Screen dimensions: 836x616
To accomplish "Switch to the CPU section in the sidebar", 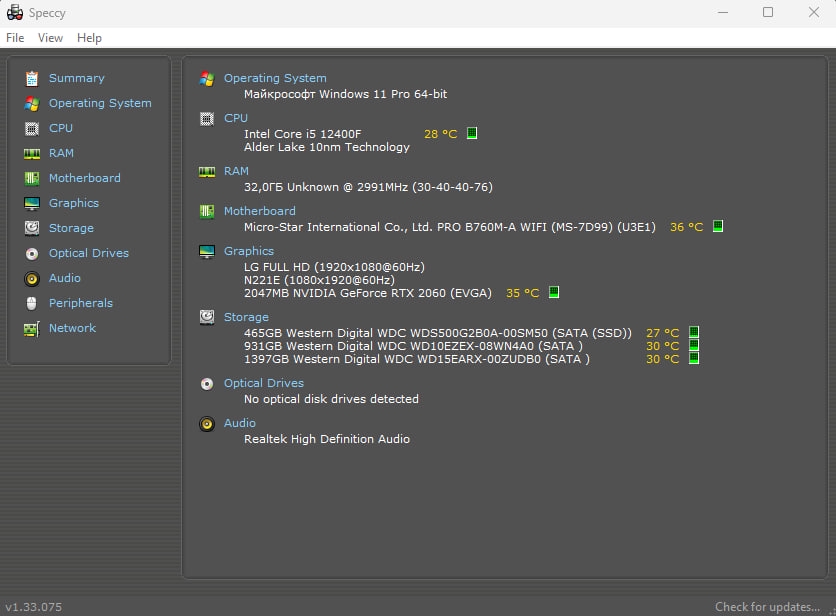I will point(61,129).
